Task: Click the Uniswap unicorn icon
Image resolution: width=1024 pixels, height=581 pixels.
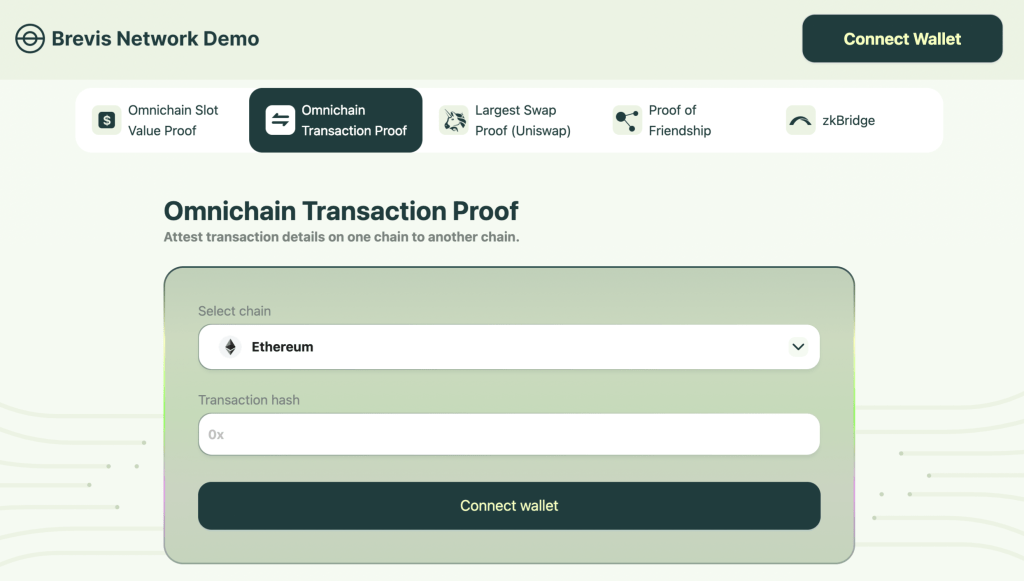Action: point(454,121)
